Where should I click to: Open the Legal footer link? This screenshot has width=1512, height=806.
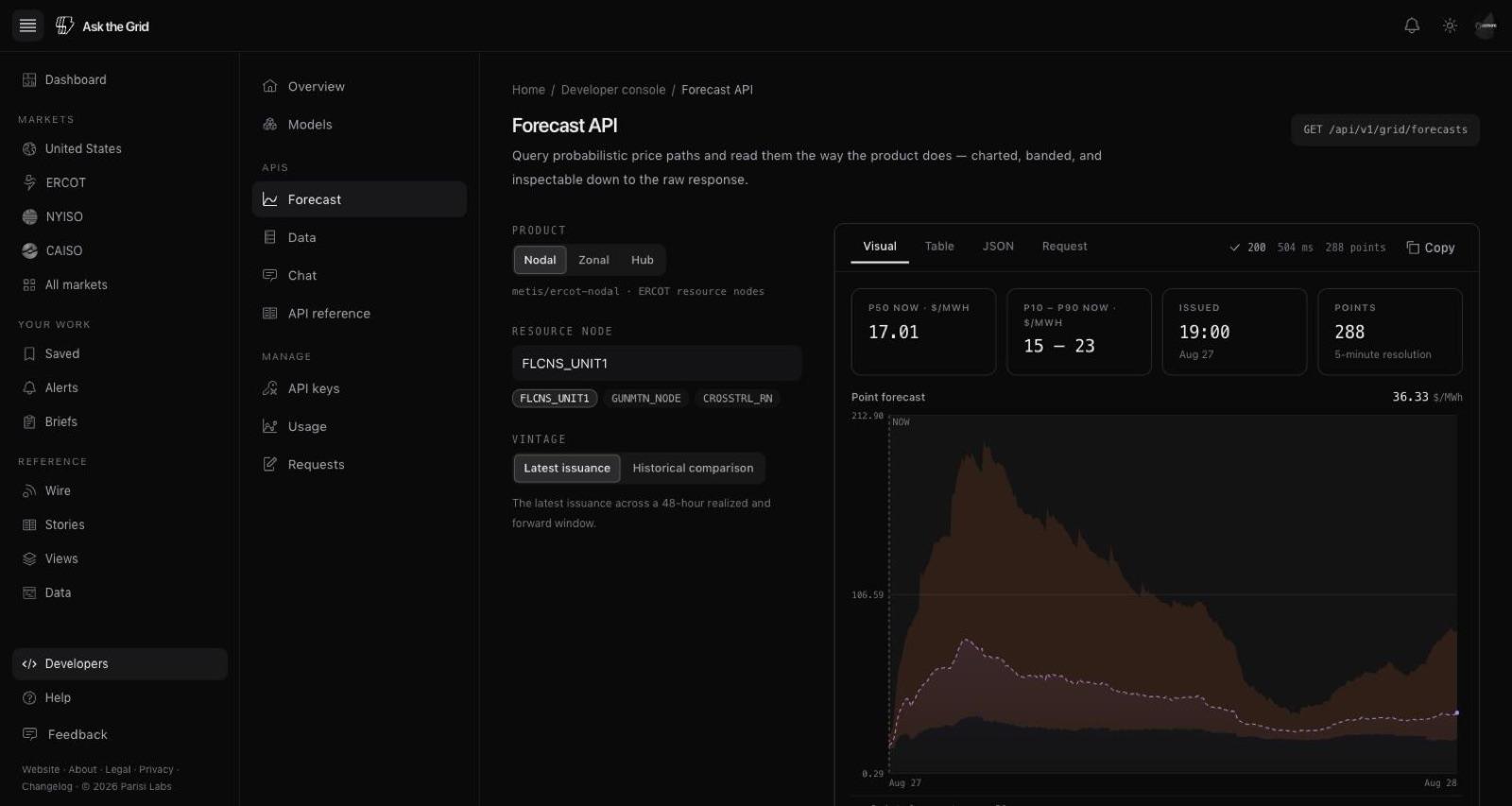tap(118, 770)
